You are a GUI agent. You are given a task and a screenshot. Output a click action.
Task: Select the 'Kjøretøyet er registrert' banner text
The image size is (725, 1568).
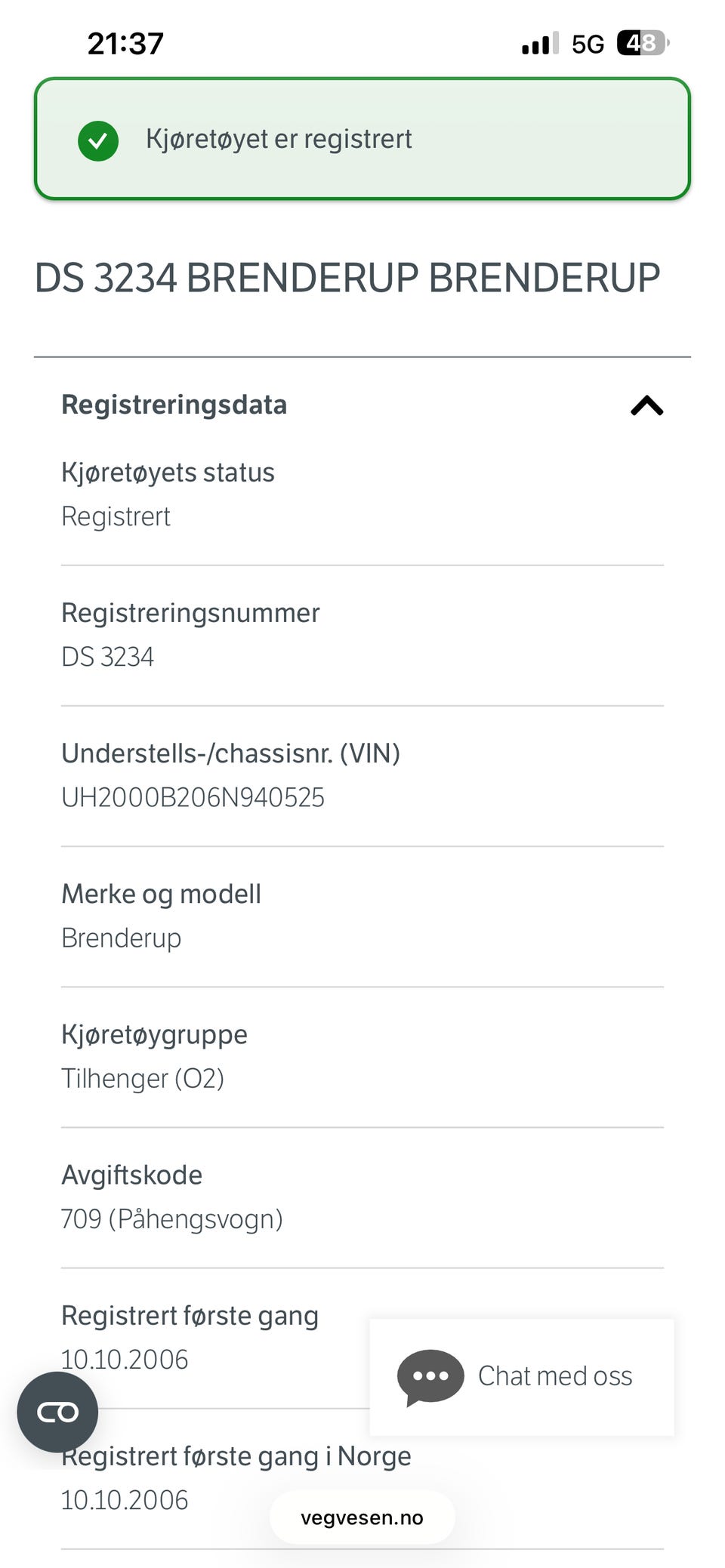279,140
